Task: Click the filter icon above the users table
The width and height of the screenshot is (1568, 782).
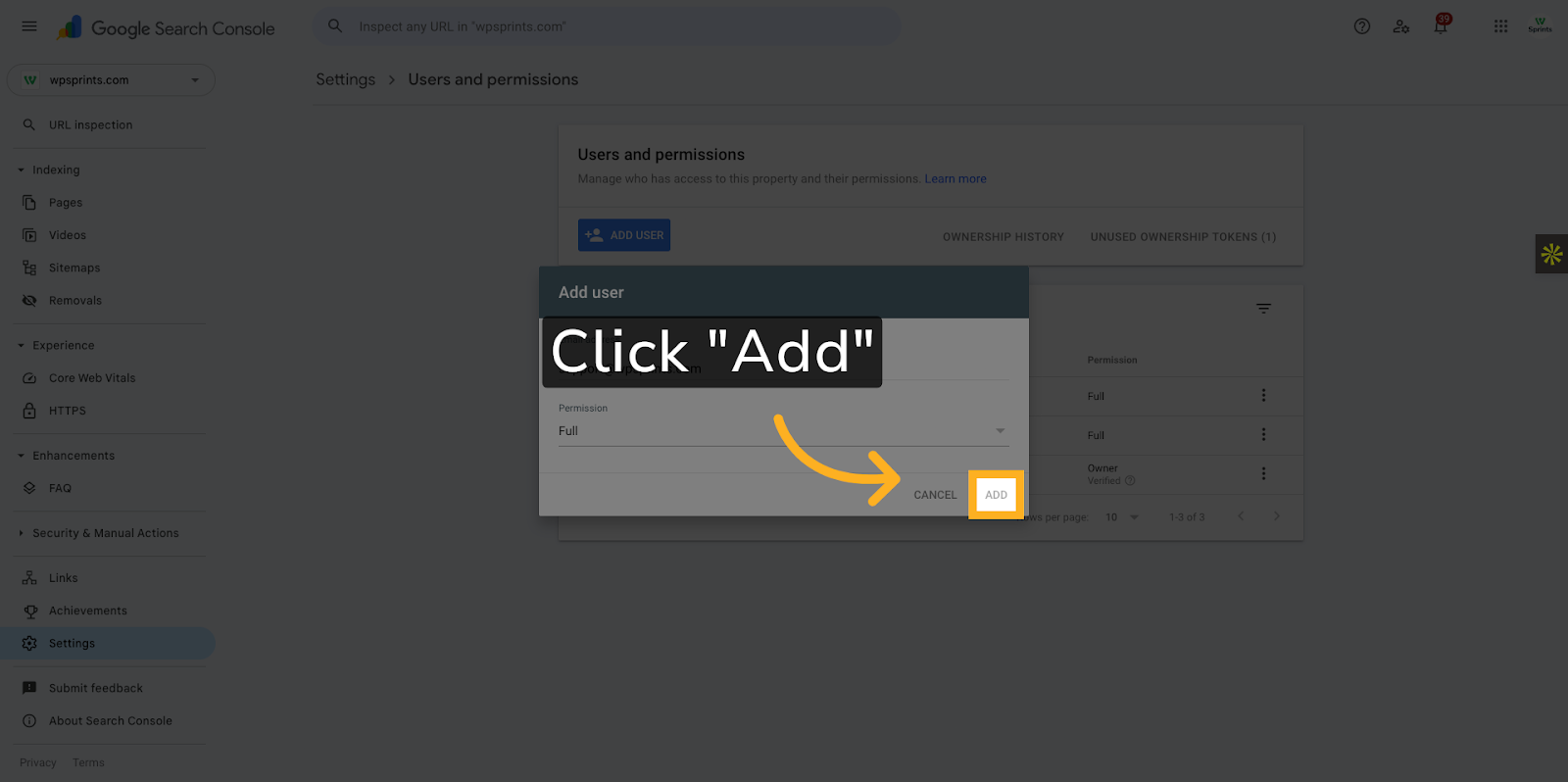Action: 1264,309
